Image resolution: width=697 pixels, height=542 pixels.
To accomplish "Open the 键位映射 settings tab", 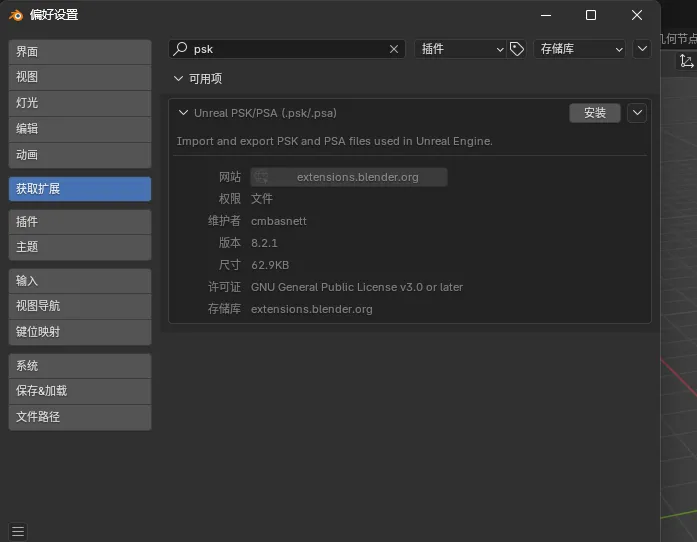I will coord(80,332).
